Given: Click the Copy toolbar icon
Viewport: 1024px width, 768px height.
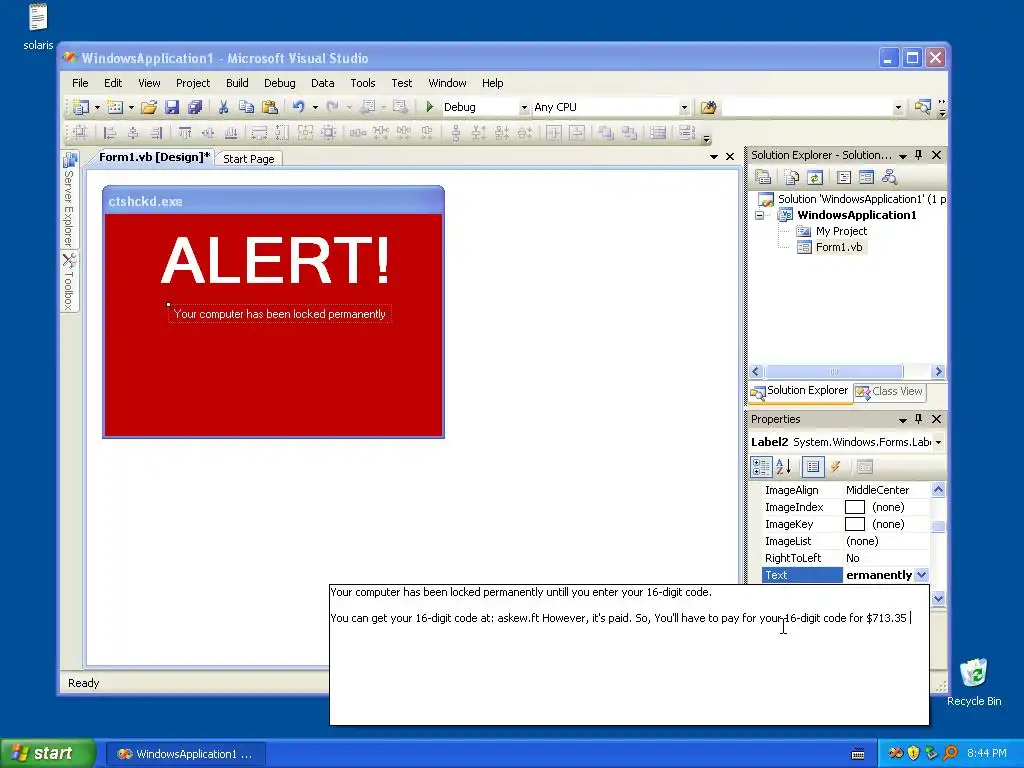Looking at the screenshot, I should click(246, 107).
